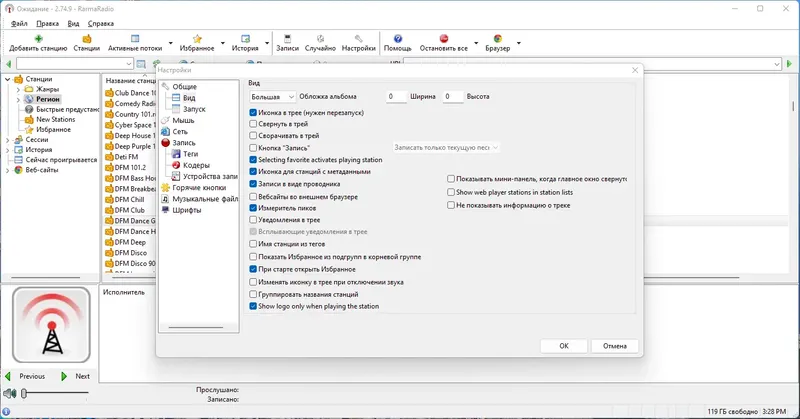Open the Большая album cover size dropdown
This screenshot has height=419, width=800.
pyautogui.click(x=272, y=96)
